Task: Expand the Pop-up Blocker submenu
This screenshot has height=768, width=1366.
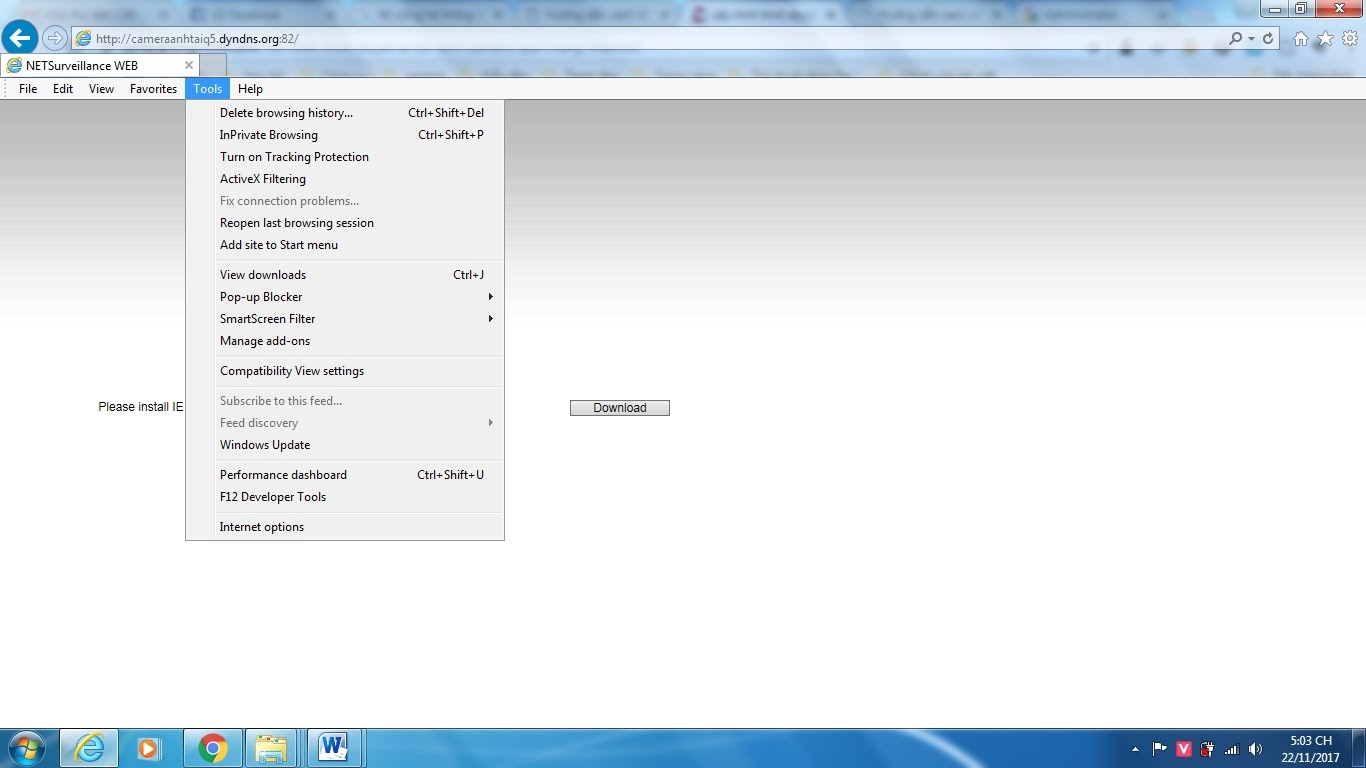Action: pyautogui.click(x=345, y=297)
